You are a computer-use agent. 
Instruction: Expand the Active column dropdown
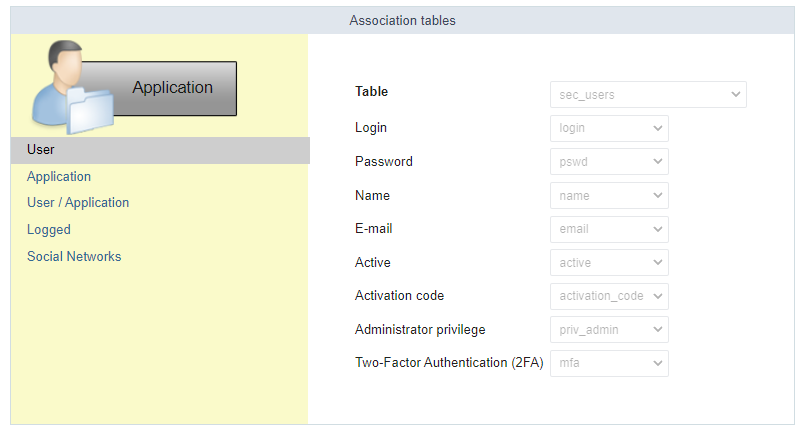click(608, 263)
